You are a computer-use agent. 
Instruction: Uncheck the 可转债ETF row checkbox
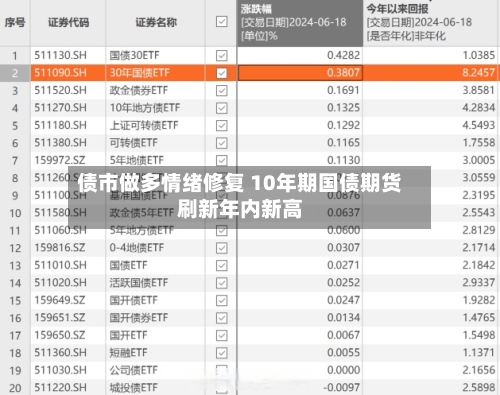(x=222, y=143)
